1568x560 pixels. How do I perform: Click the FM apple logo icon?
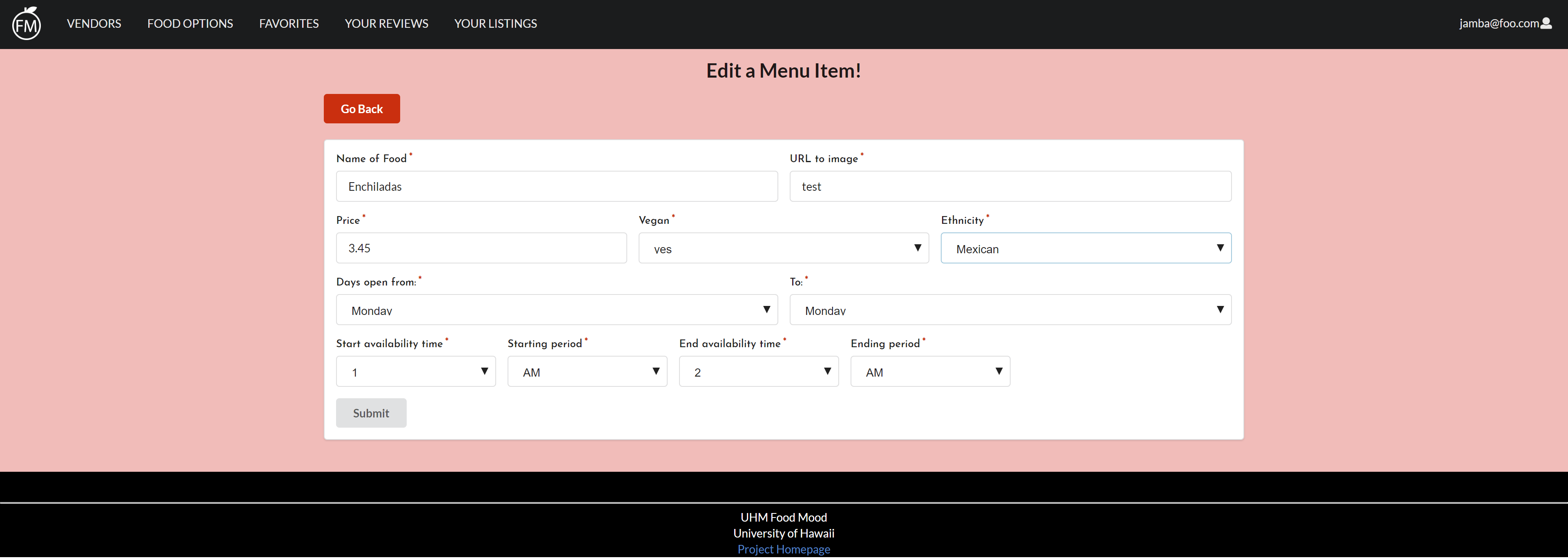click(x=26, y=24)
